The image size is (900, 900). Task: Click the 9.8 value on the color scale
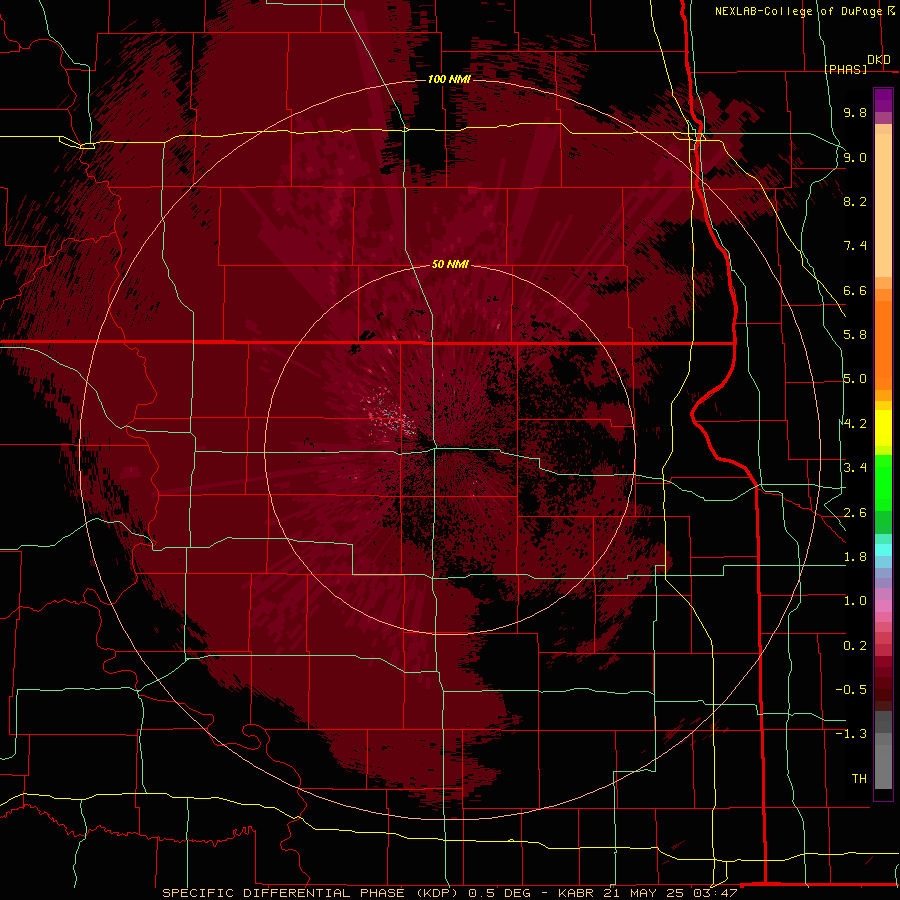click(x=855, y=112)
